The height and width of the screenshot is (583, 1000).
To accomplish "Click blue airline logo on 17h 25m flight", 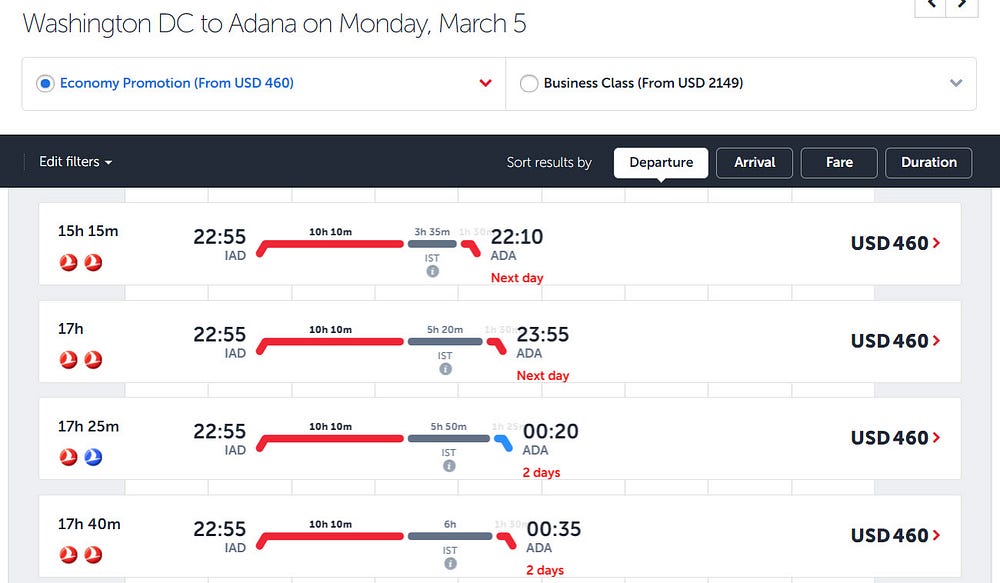I will tap(93, 457).
